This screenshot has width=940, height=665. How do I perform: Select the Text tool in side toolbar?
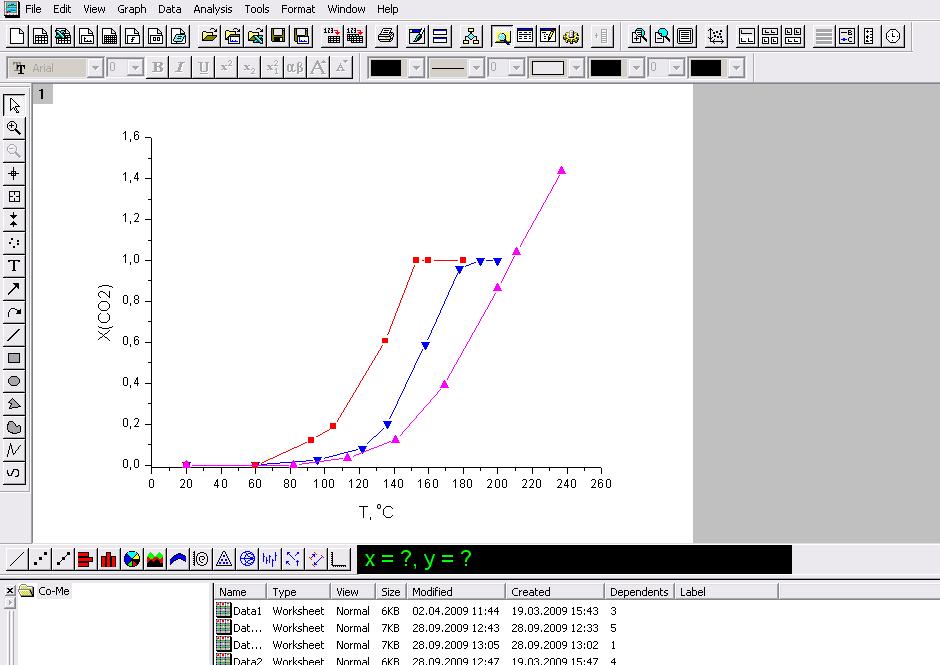(14, 266)
